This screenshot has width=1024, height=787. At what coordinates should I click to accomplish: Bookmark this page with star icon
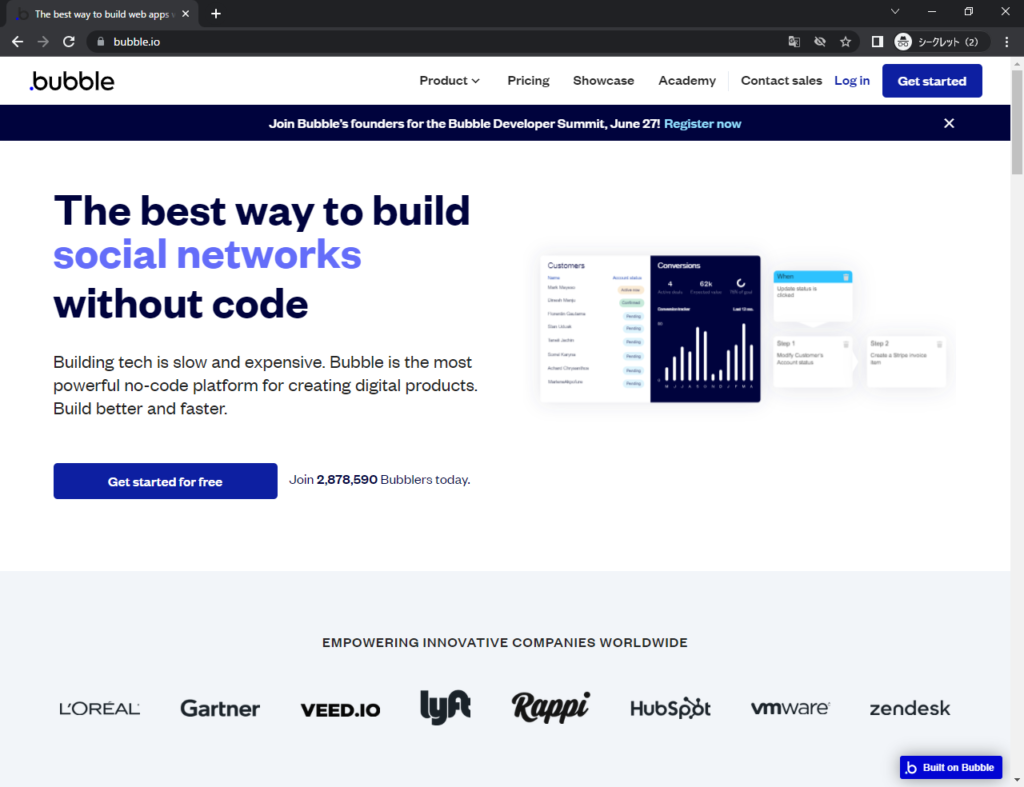point(845,42)
